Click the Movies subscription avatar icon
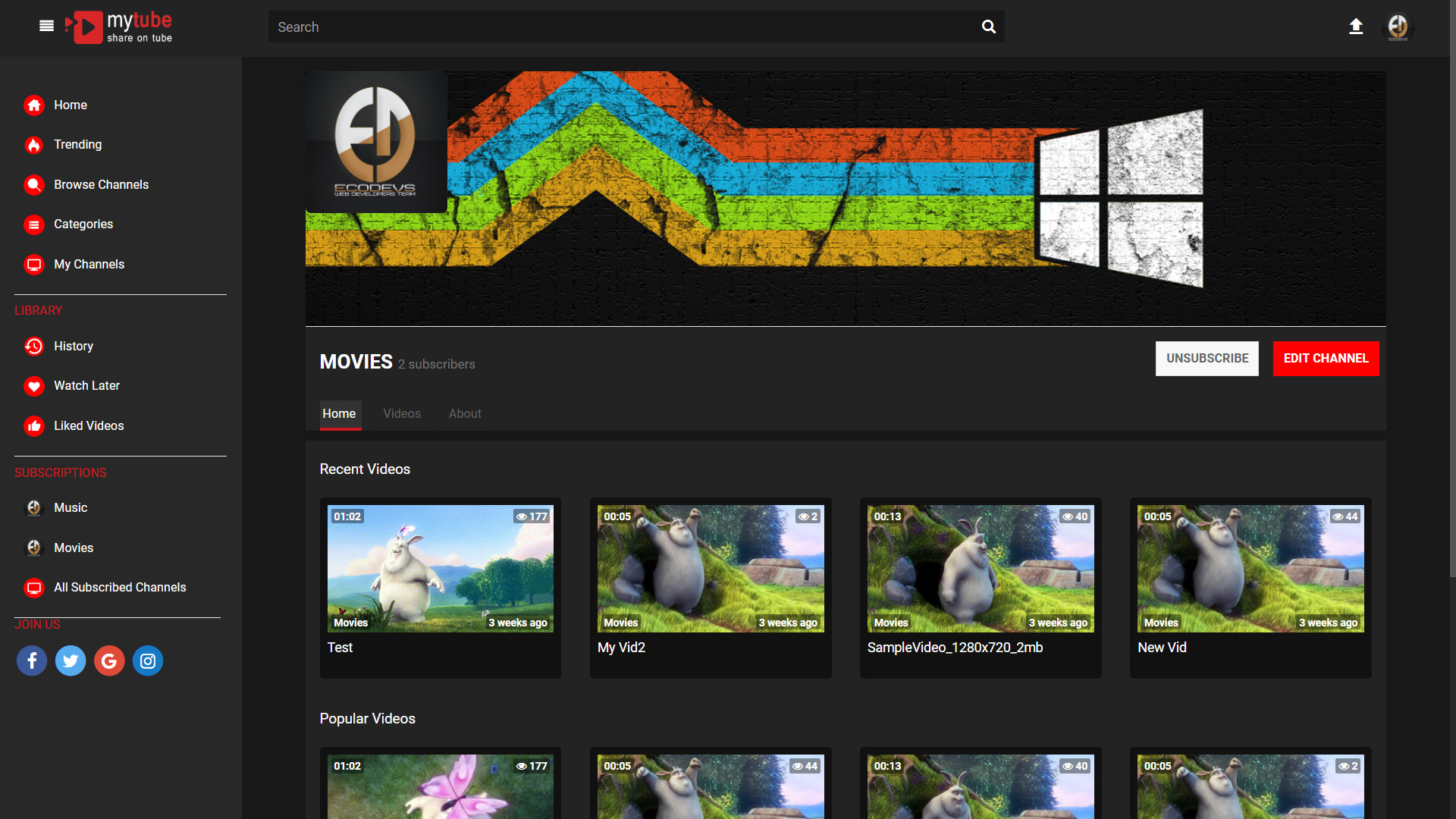Viewport: 1456px width, 819px height. click(34, 548)
